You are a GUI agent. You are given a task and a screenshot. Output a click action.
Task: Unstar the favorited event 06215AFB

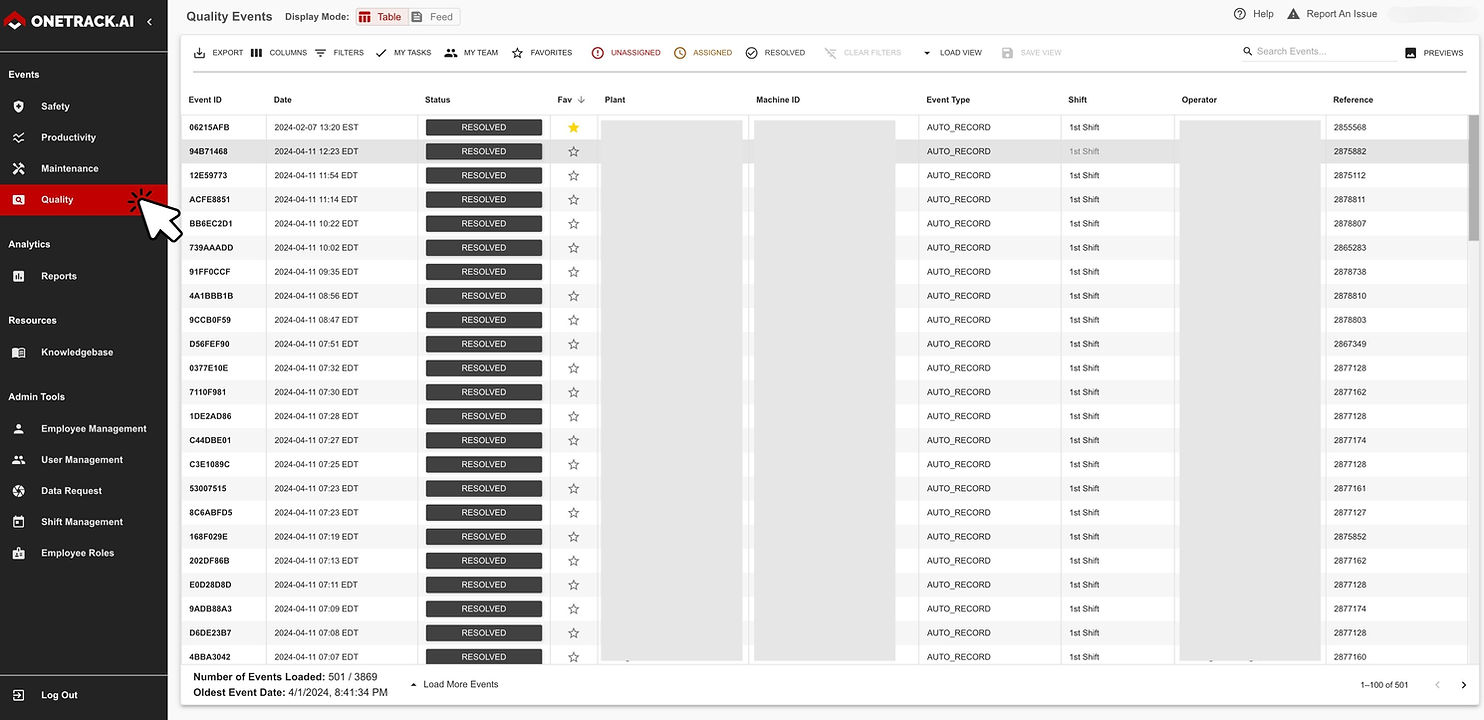click(x=573, y=127)
